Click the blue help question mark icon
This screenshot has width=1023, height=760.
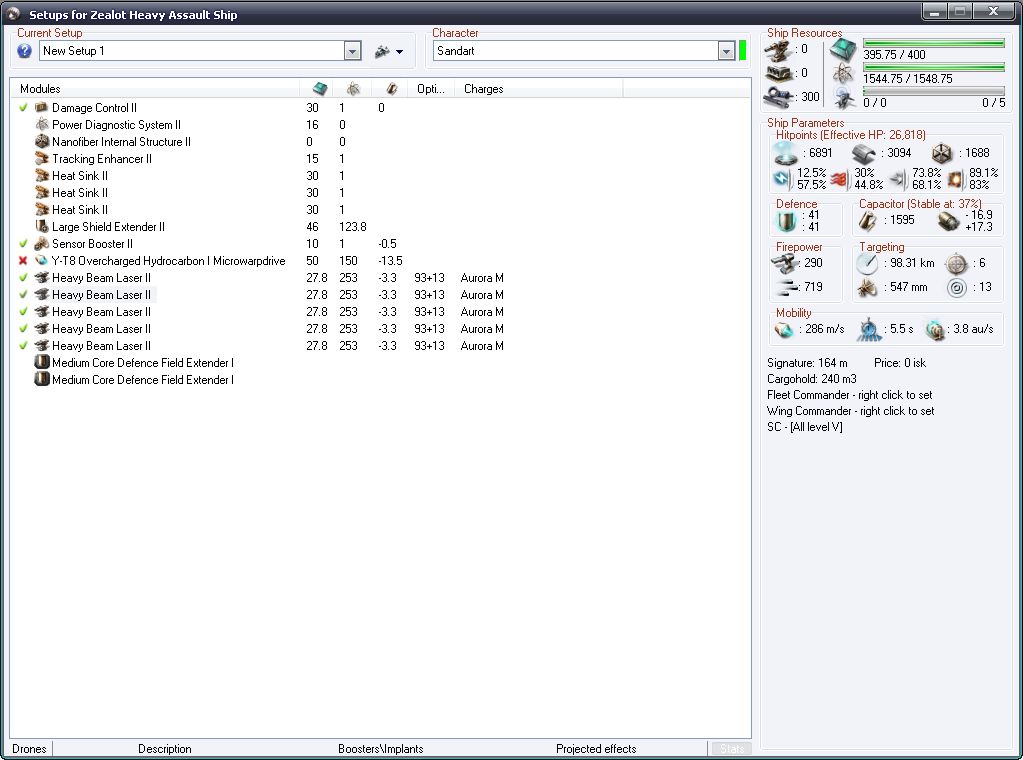click(24, 51)
